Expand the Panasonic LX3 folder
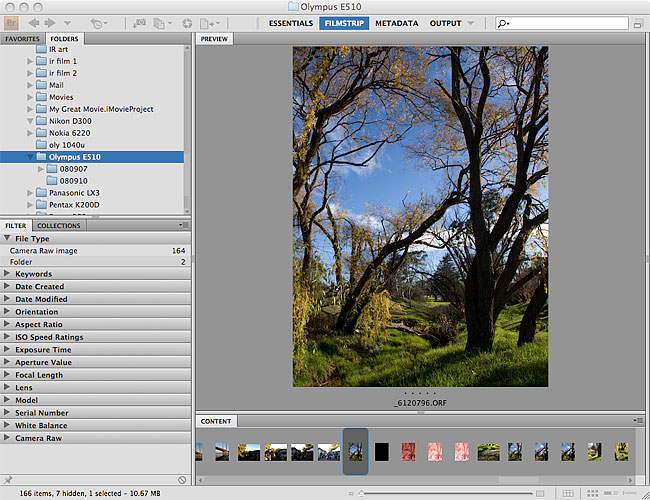Viewport: 650px width, 500px height. point(30,193)
